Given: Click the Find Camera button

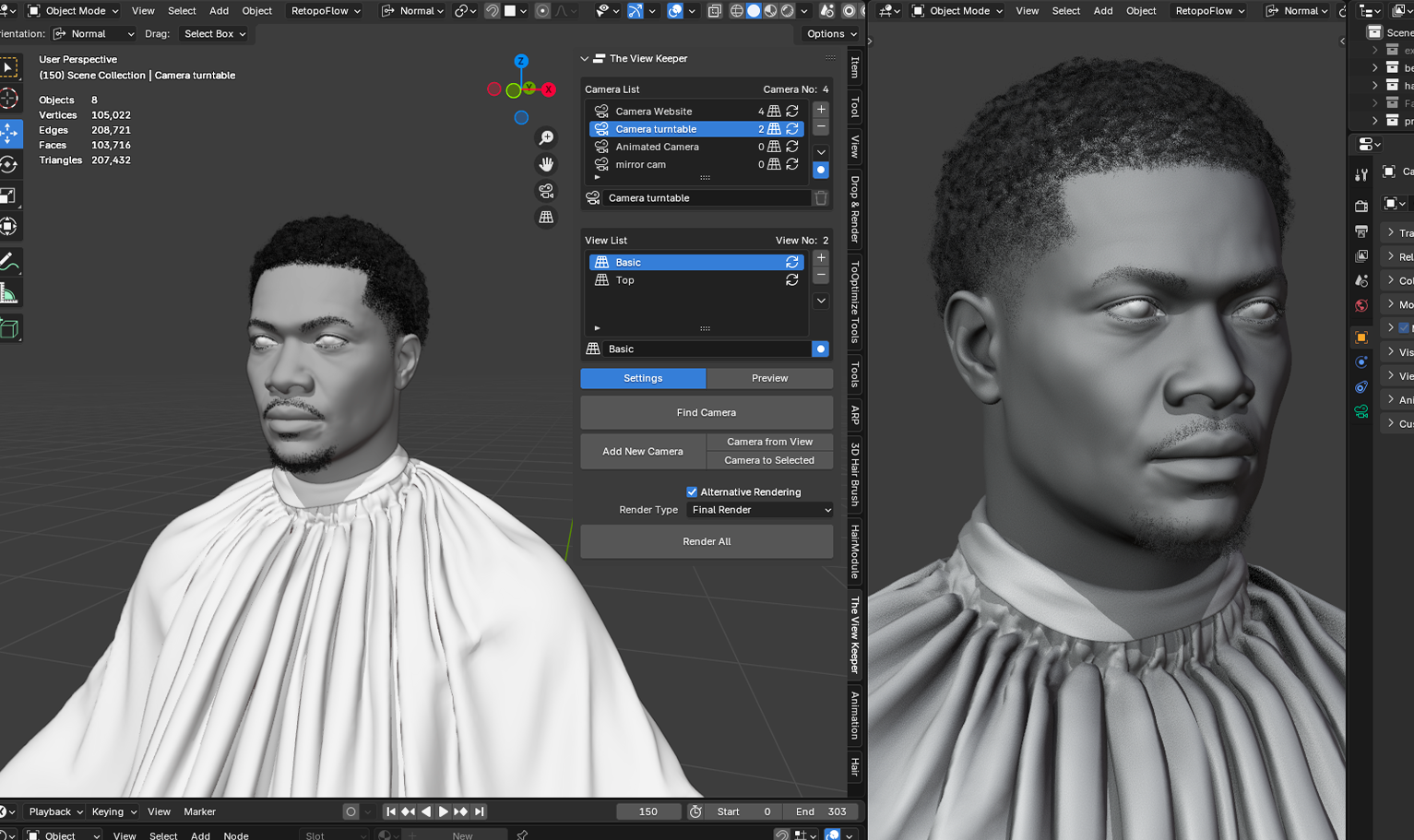Looking at the screenshot, I should (707, 412).
